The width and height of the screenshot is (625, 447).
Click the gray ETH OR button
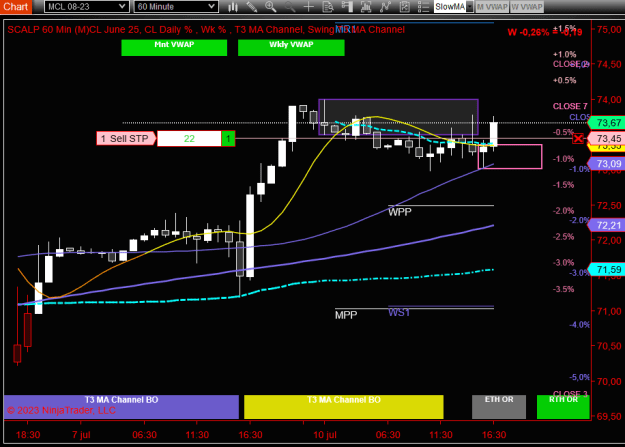pos(499,407)
